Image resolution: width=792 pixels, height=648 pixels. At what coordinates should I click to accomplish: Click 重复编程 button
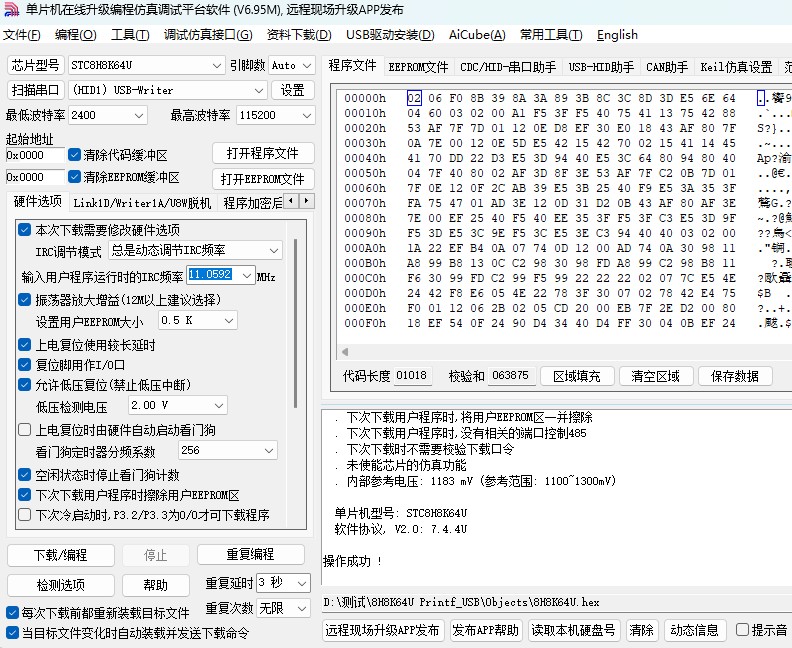251,555
